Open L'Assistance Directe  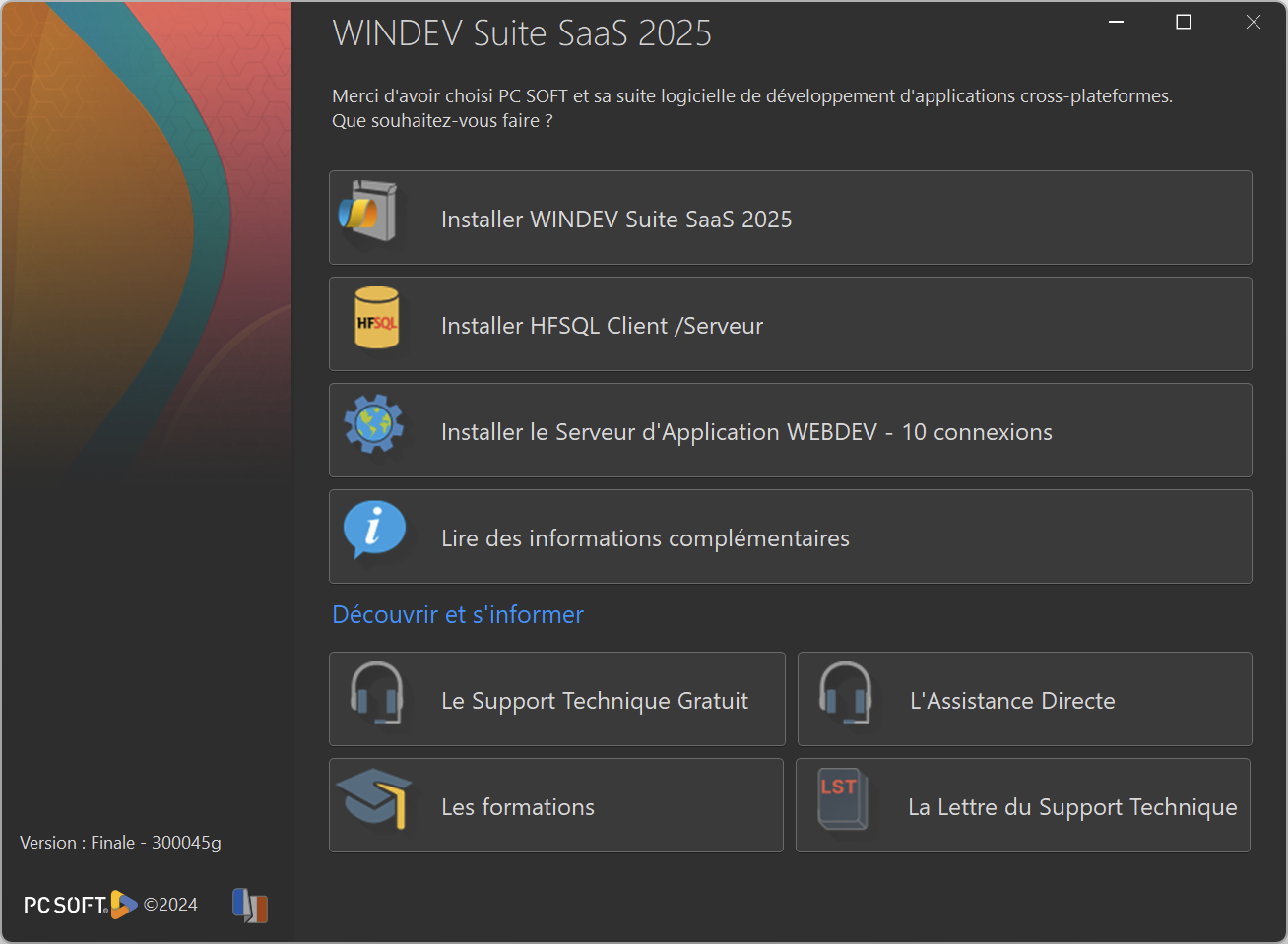click(x=1025, y=699)
